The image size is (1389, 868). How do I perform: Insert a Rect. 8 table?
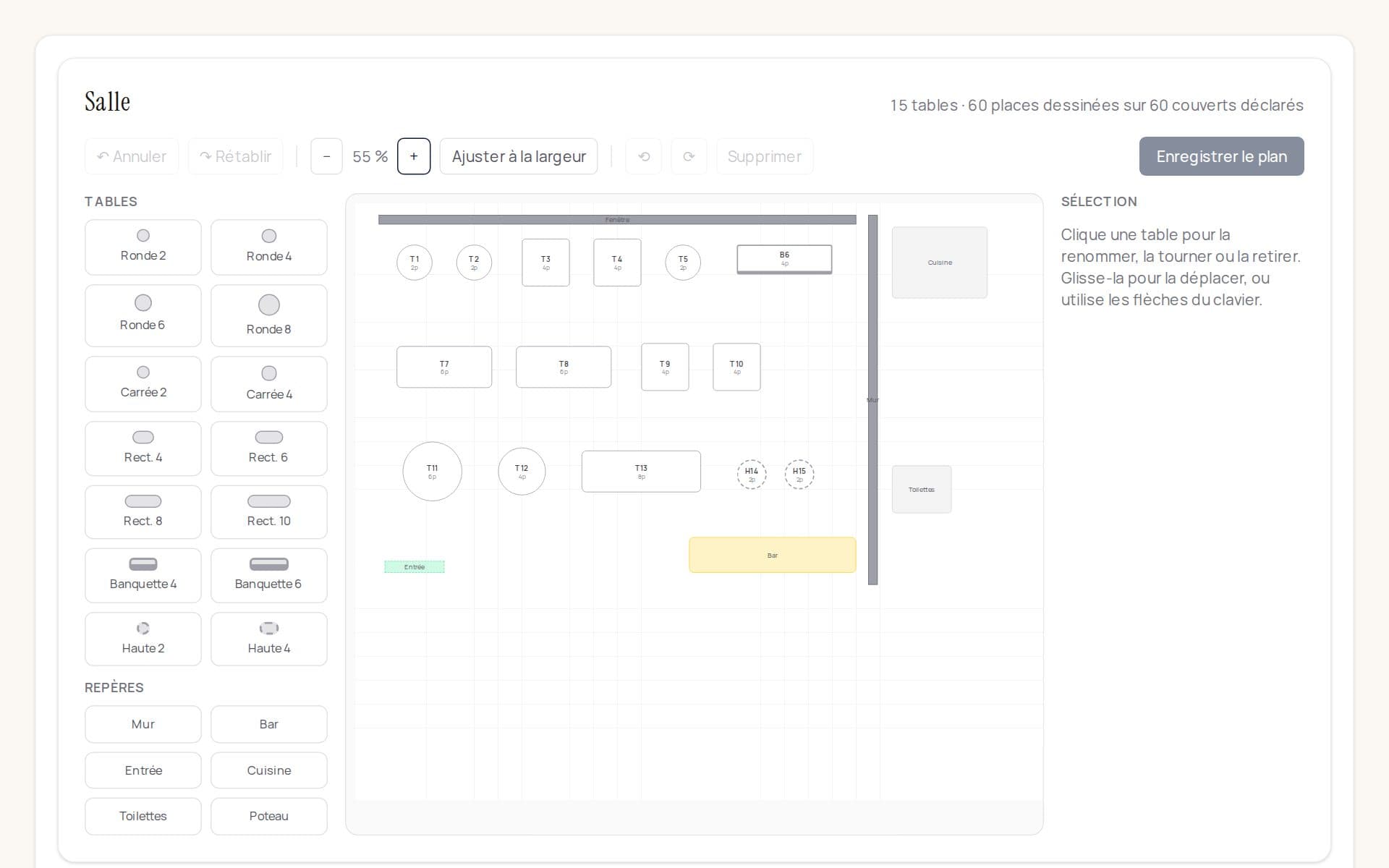[x=143, y=512]
